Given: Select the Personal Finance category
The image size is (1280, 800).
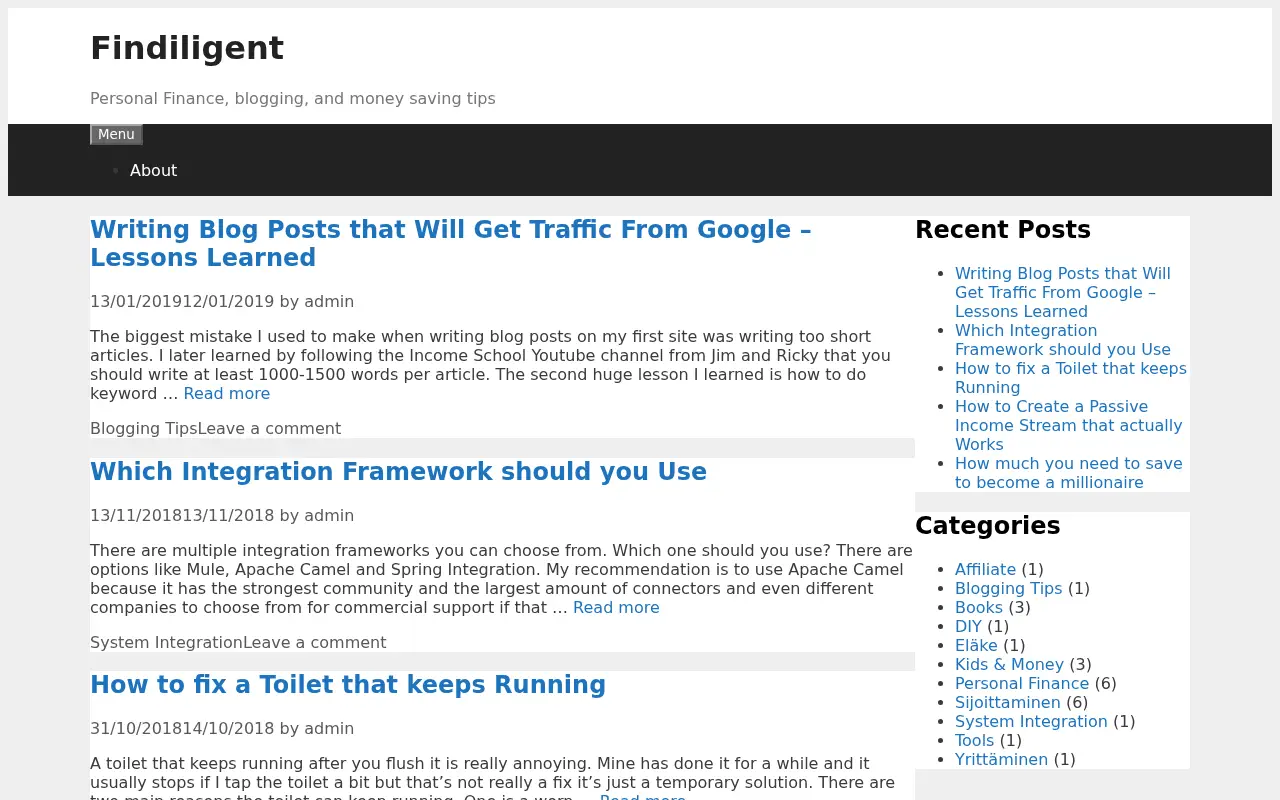Looking at the screenshot, I should click(1022, 683).
